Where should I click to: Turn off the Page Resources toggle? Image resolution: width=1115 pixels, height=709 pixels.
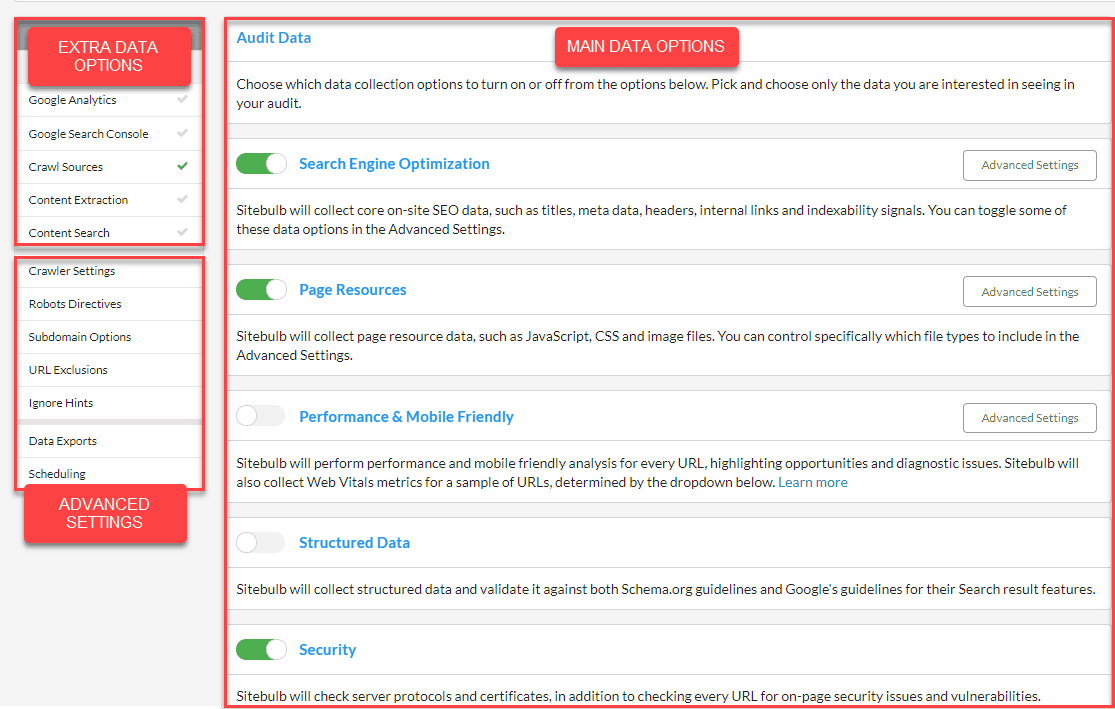click(x=261, y=289)
